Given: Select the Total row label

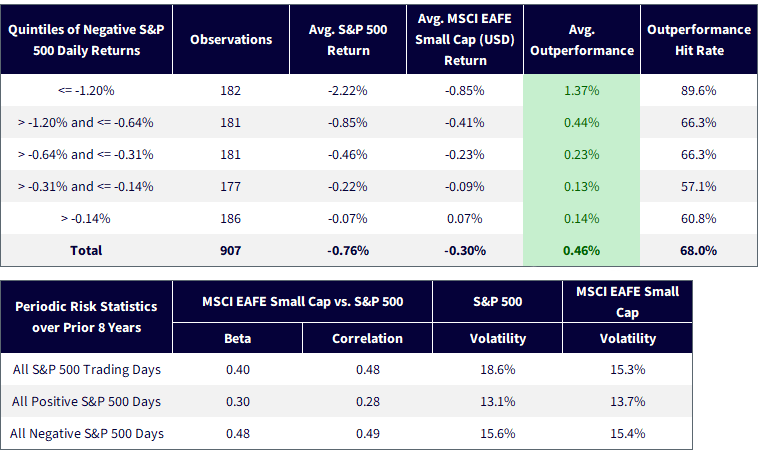Looking at the screenshot, I should click(x=86, y=251).
